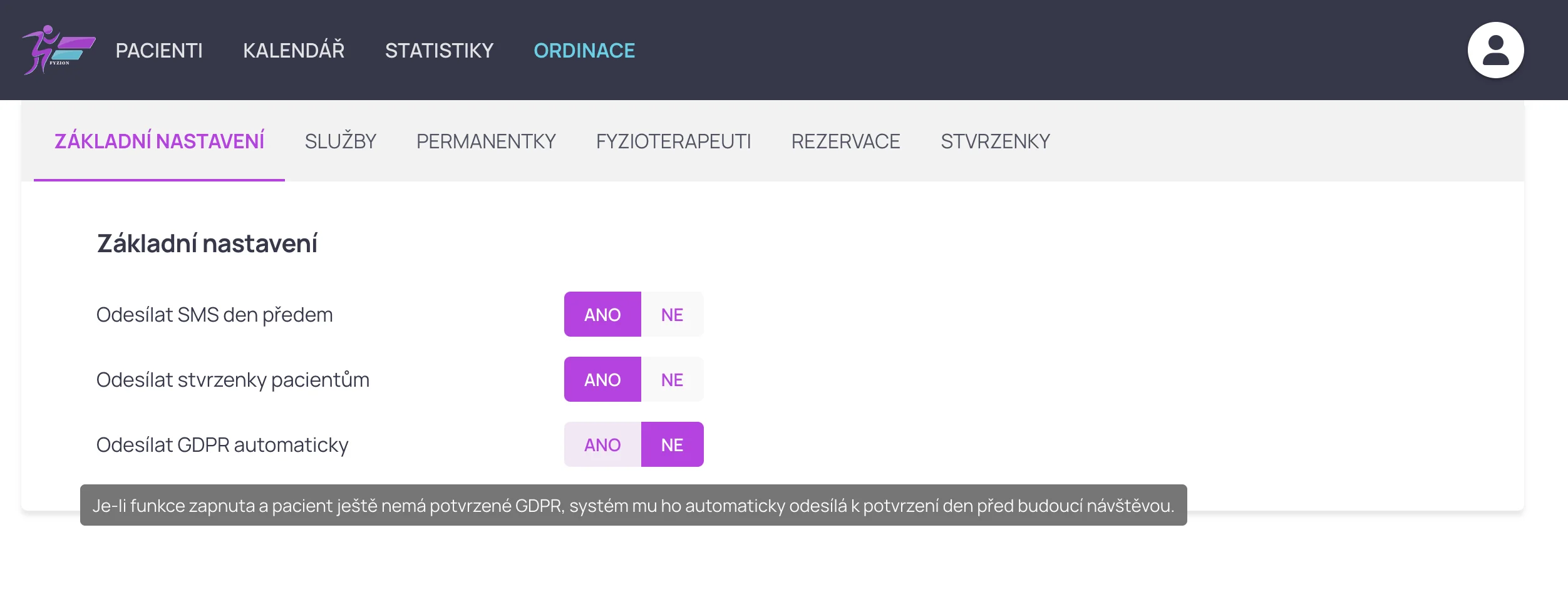1568x597 pixels.
Task: Disable Odesílat stvrzenky pacientům with NE
Action: 672,380
